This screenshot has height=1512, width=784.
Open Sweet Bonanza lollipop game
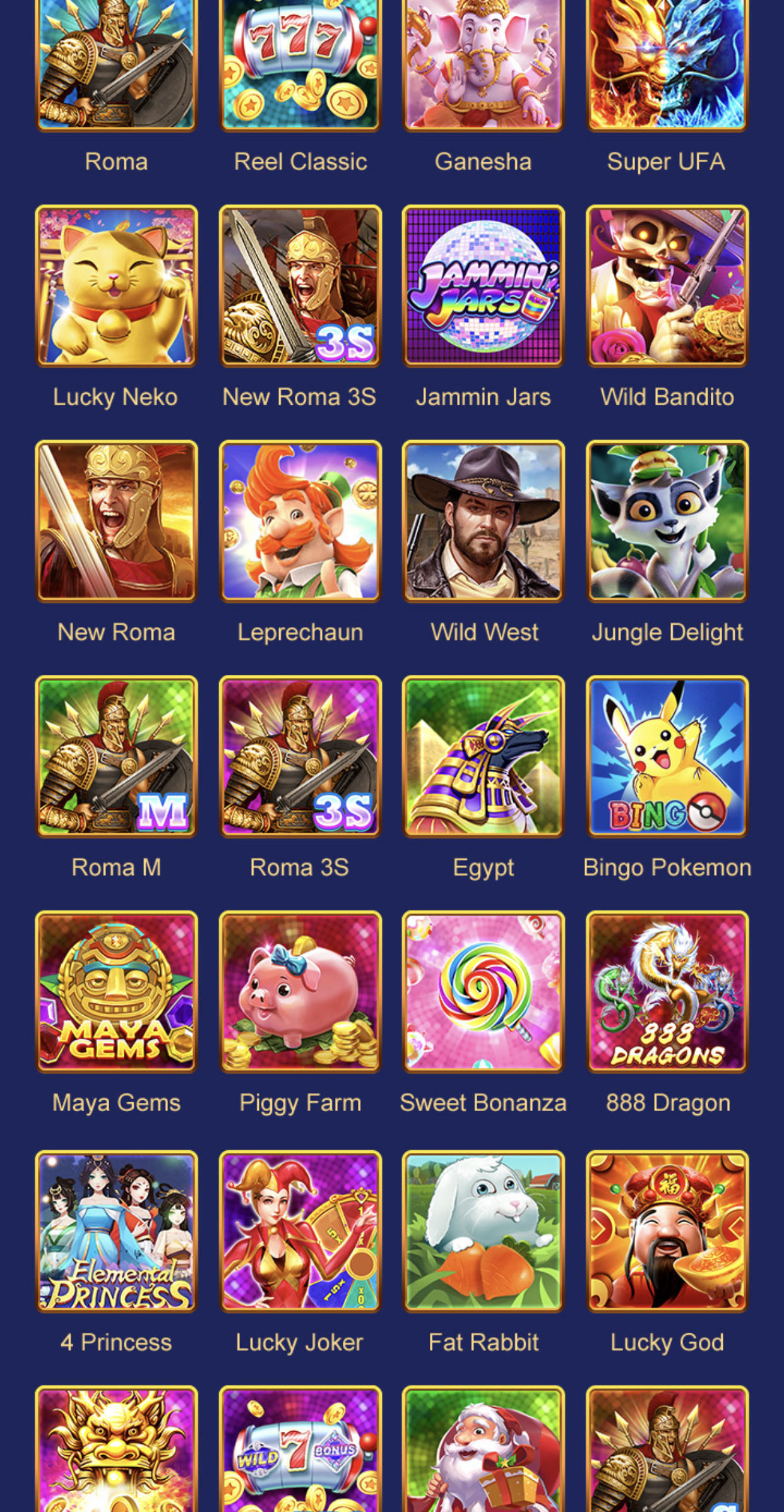click(x=484, y=992)
